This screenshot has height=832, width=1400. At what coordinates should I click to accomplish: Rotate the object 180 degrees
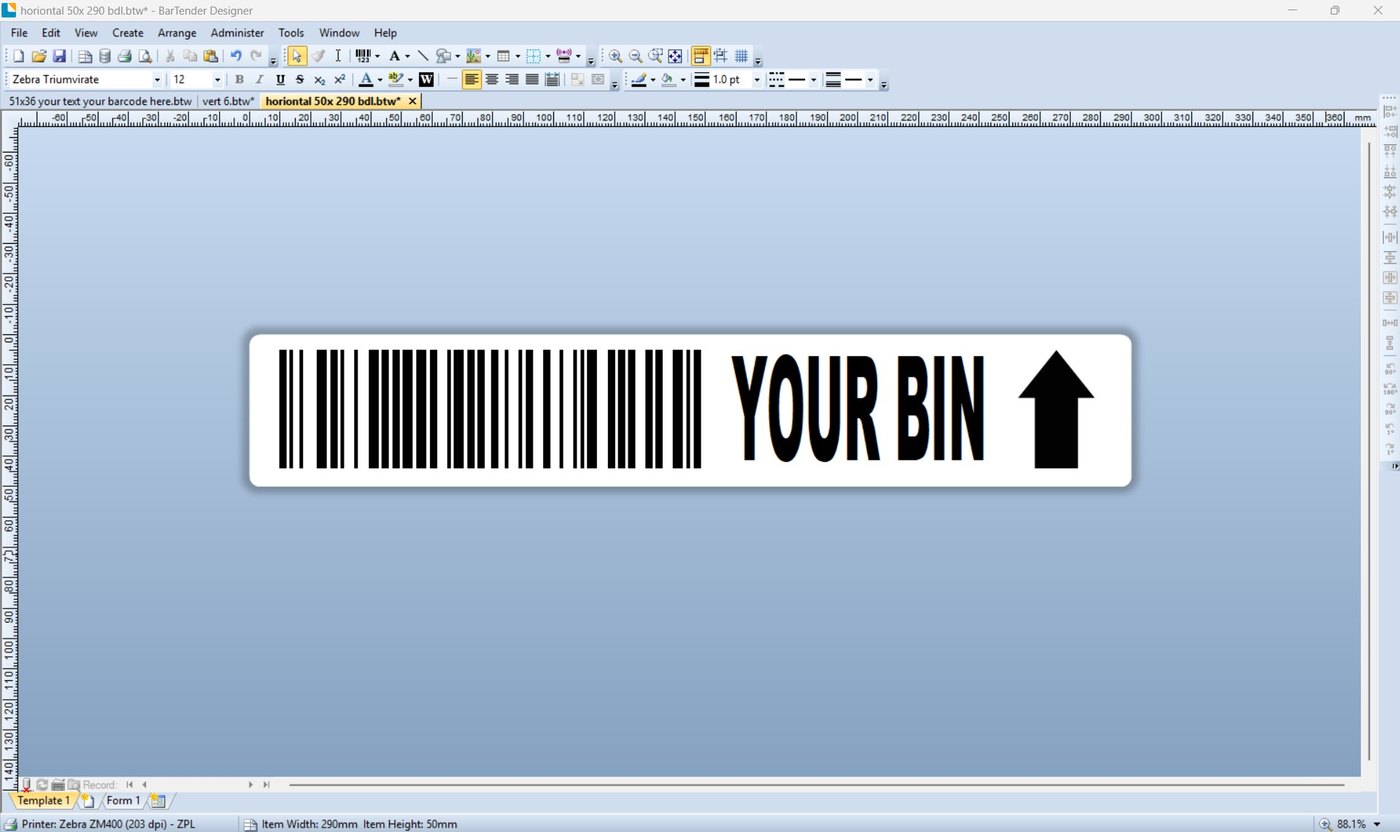click(1390, 388)
